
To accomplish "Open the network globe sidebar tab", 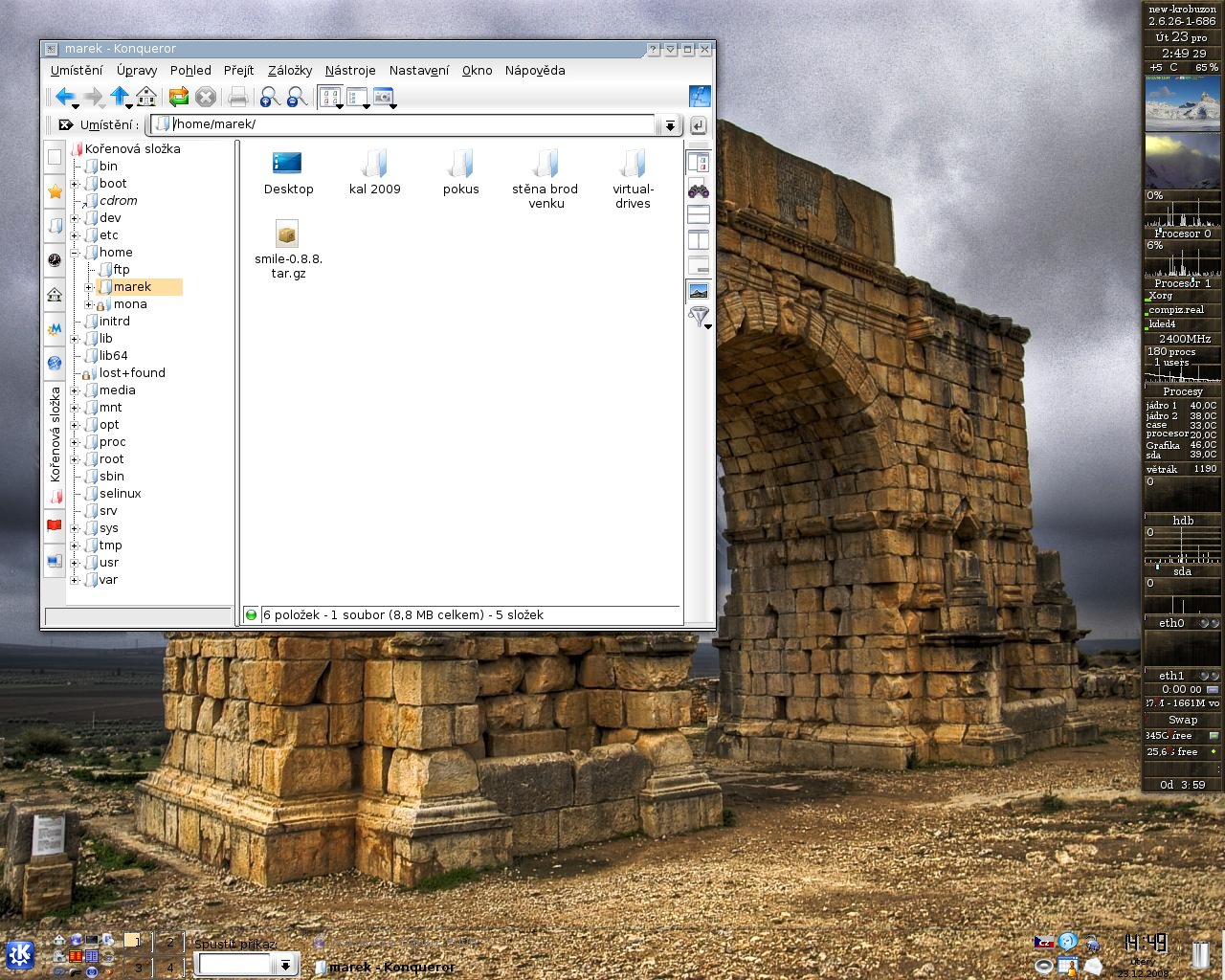I will [55, 364].
